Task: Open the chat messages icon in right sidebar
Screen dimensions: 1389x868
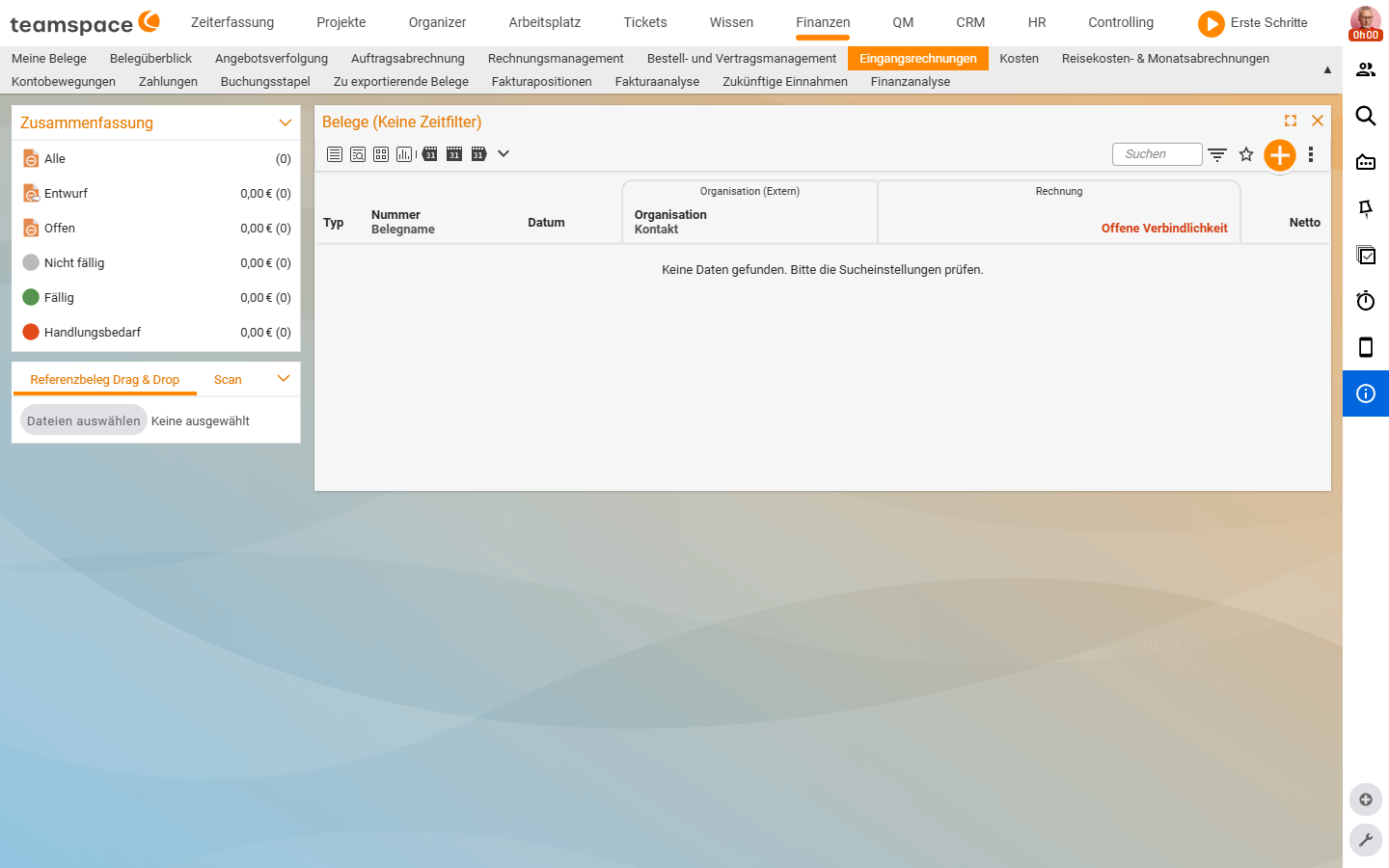Action: point(1366,162)
